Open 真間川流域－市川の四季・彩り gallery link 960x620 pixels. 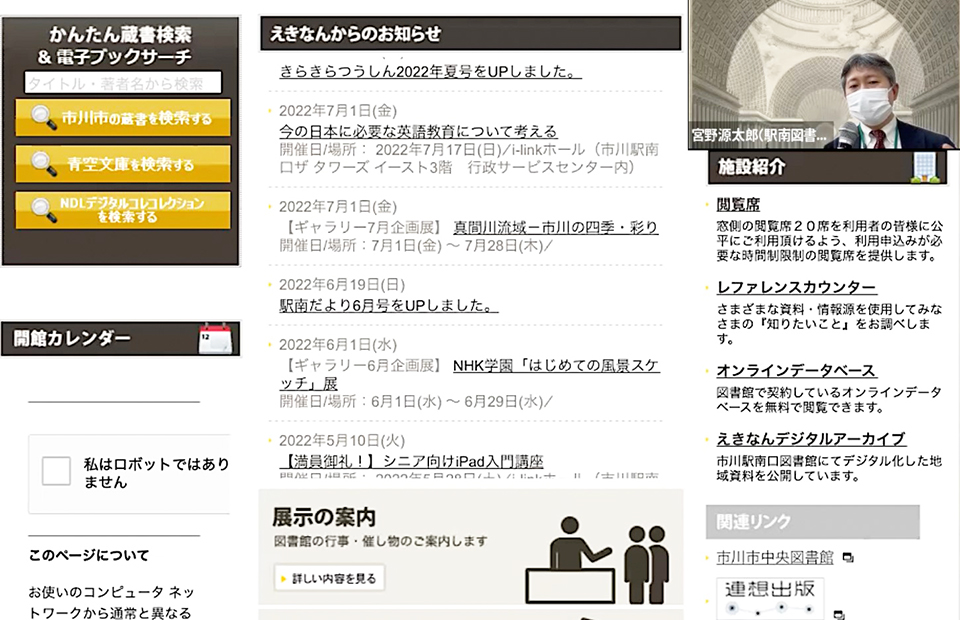(x=555, y=227)
